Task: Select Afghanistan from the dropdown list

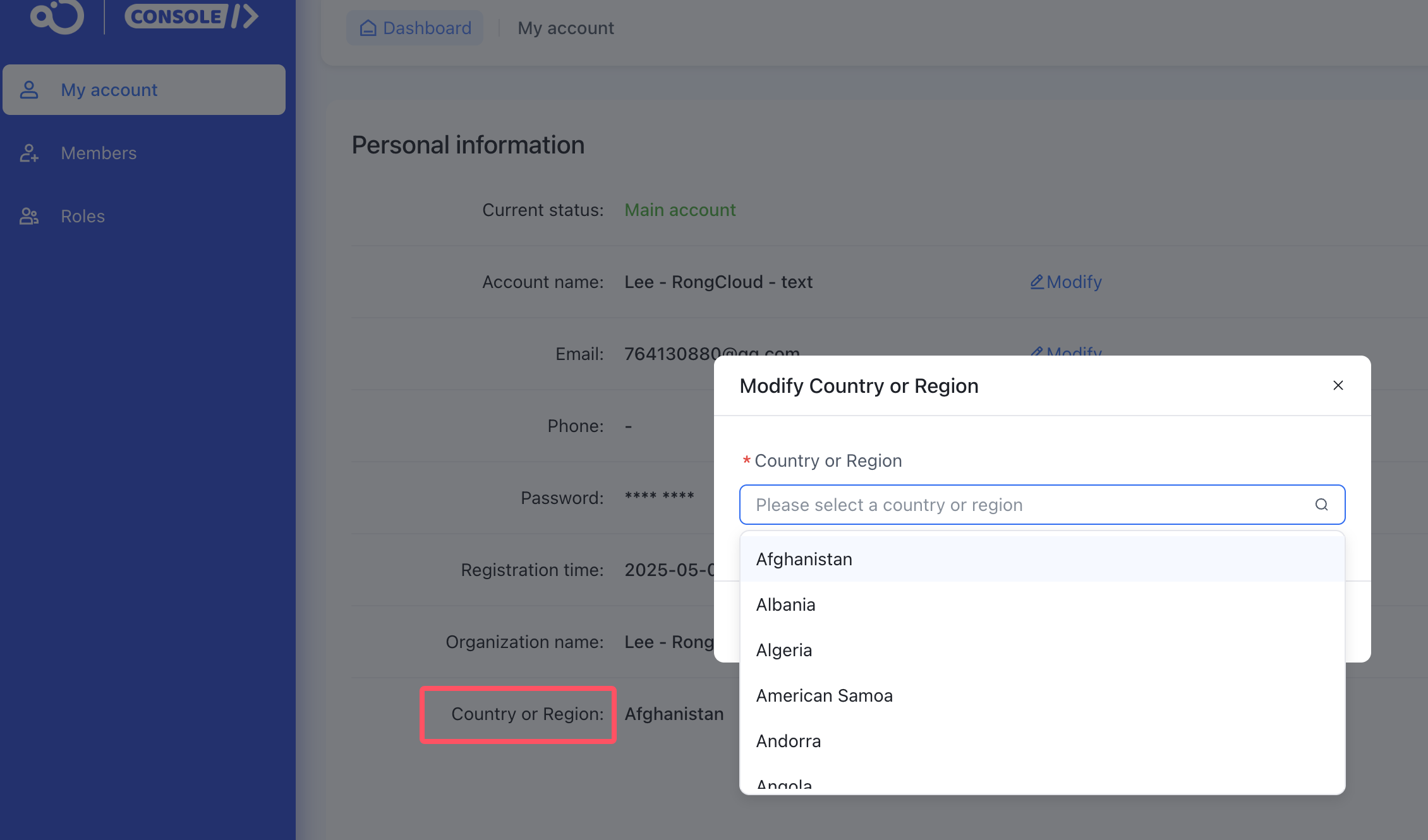Action: click(x=804, y=559)
